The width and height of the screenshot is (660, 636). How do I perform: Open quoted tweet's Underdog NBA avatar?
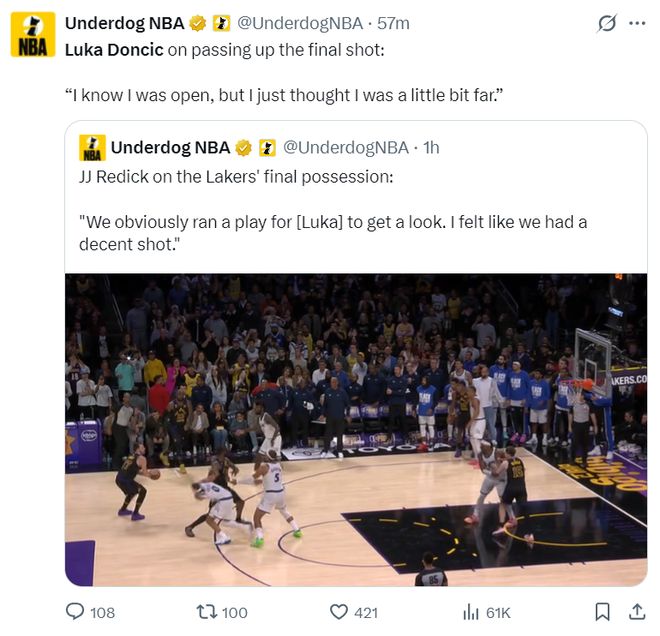[92, 149]
